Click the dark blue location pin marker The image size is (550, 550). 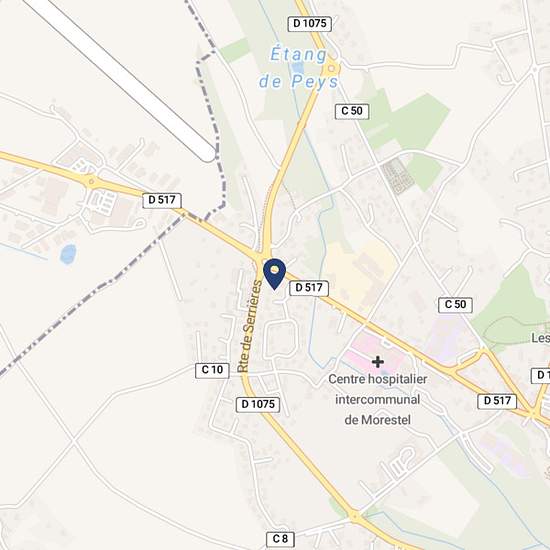pyautogui.click(x=274, y=274)
